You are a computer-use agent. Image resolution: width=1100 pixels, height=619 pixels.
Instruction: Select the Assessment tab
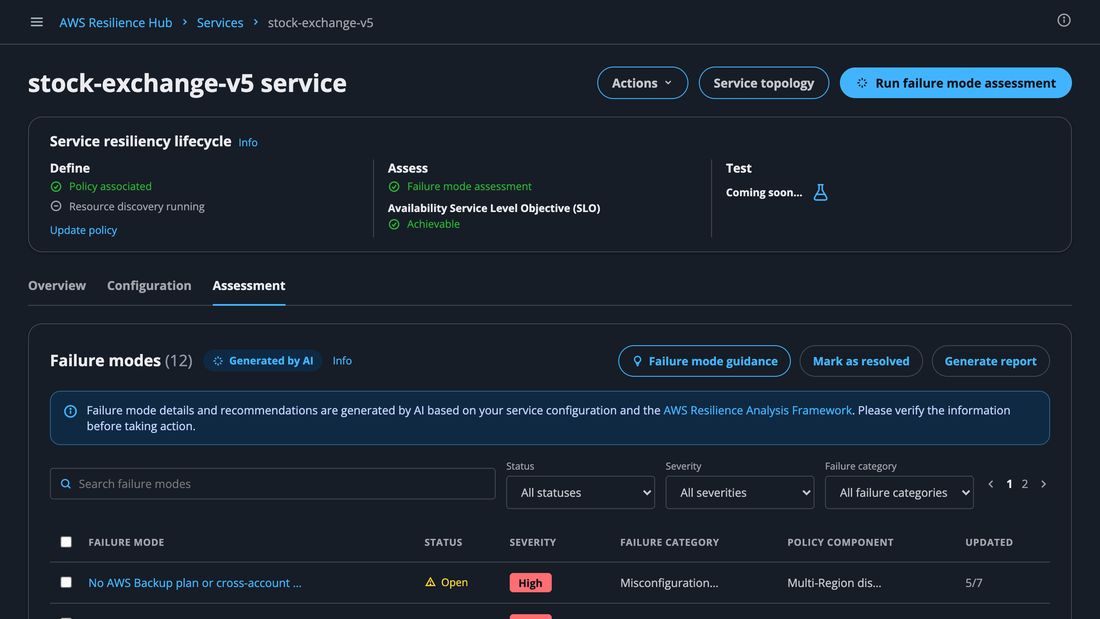click(249, 286)
